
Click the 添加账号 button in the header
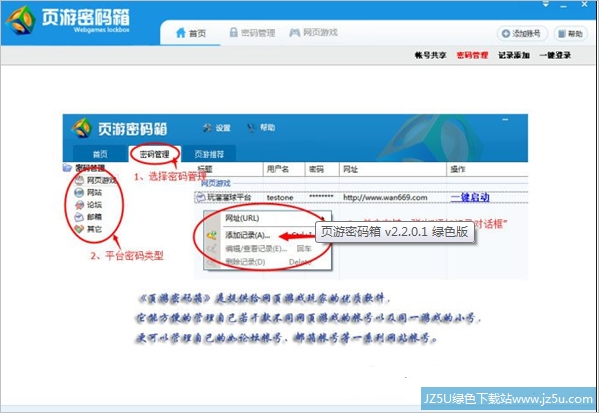tap(522, 34)
